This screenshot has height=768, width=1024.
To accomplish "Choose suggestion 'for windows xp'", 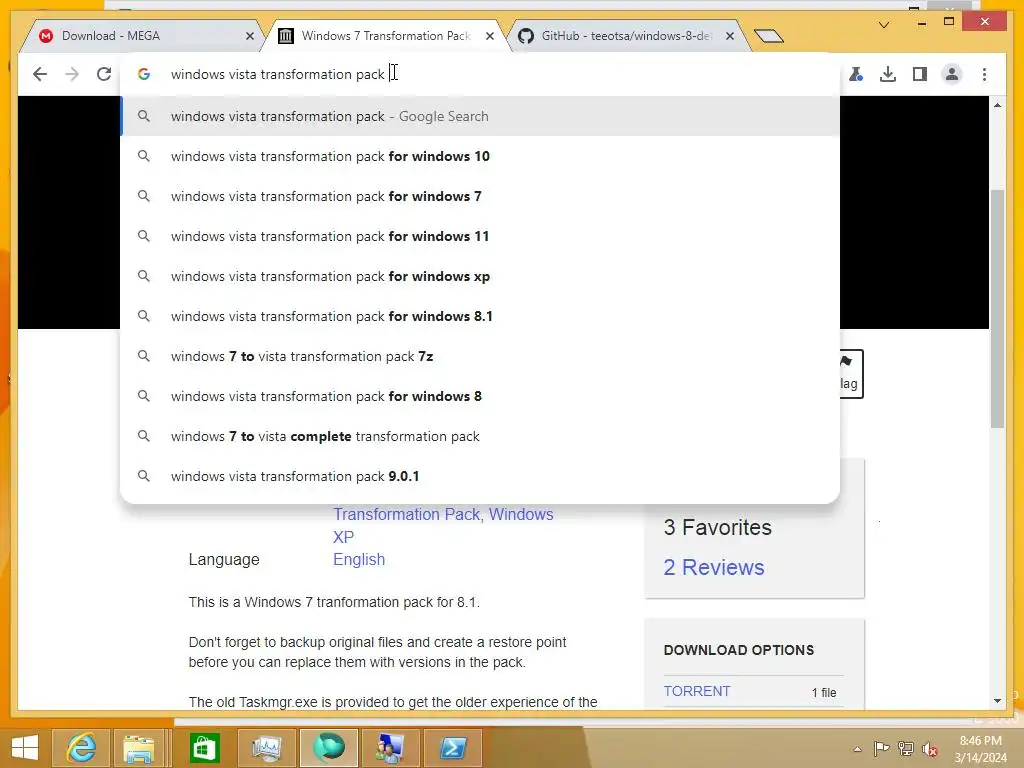I will click(x=480, y=276).
